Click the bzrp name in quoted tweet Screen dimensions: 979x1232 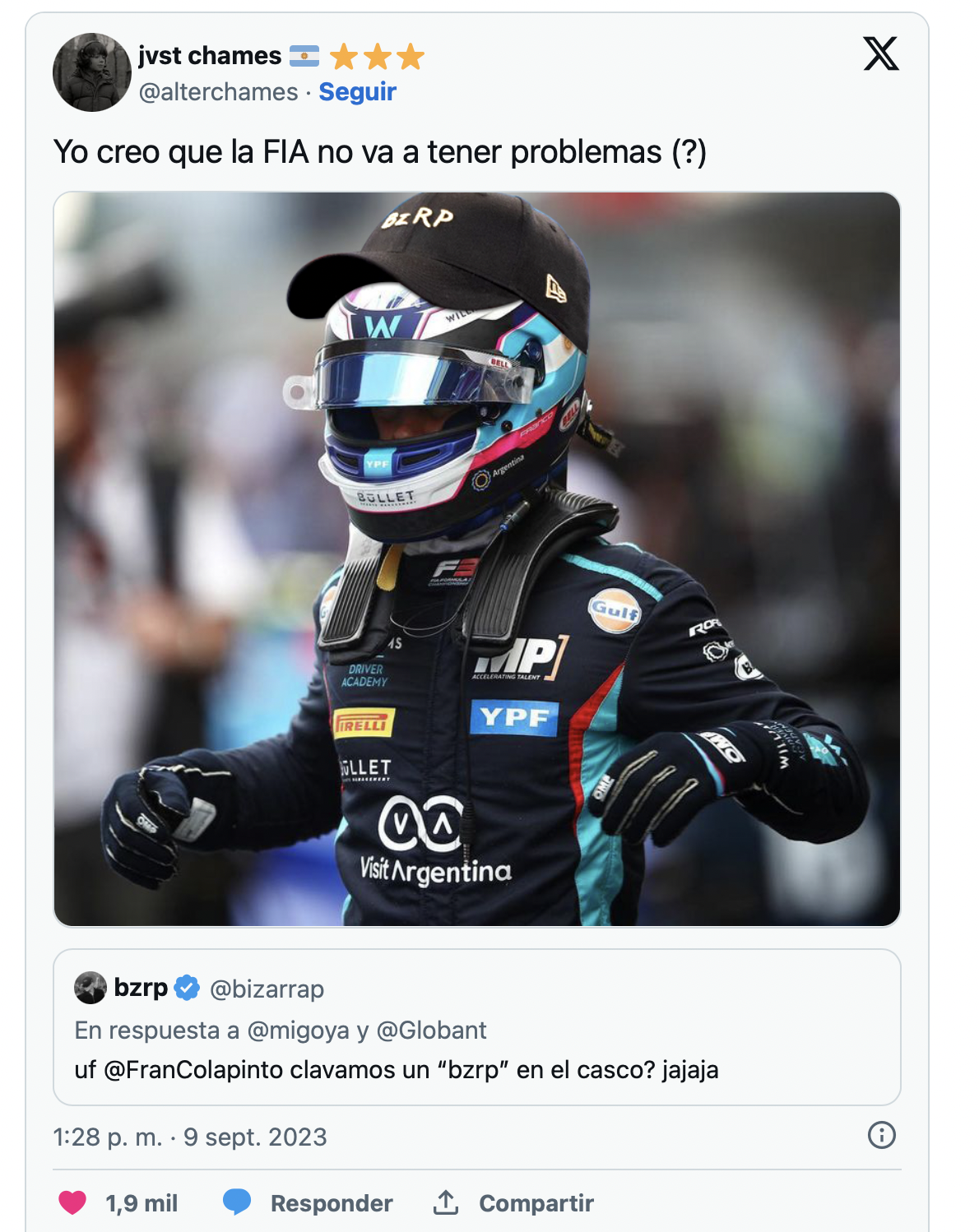pyautogui.click(x=141, y=988)
